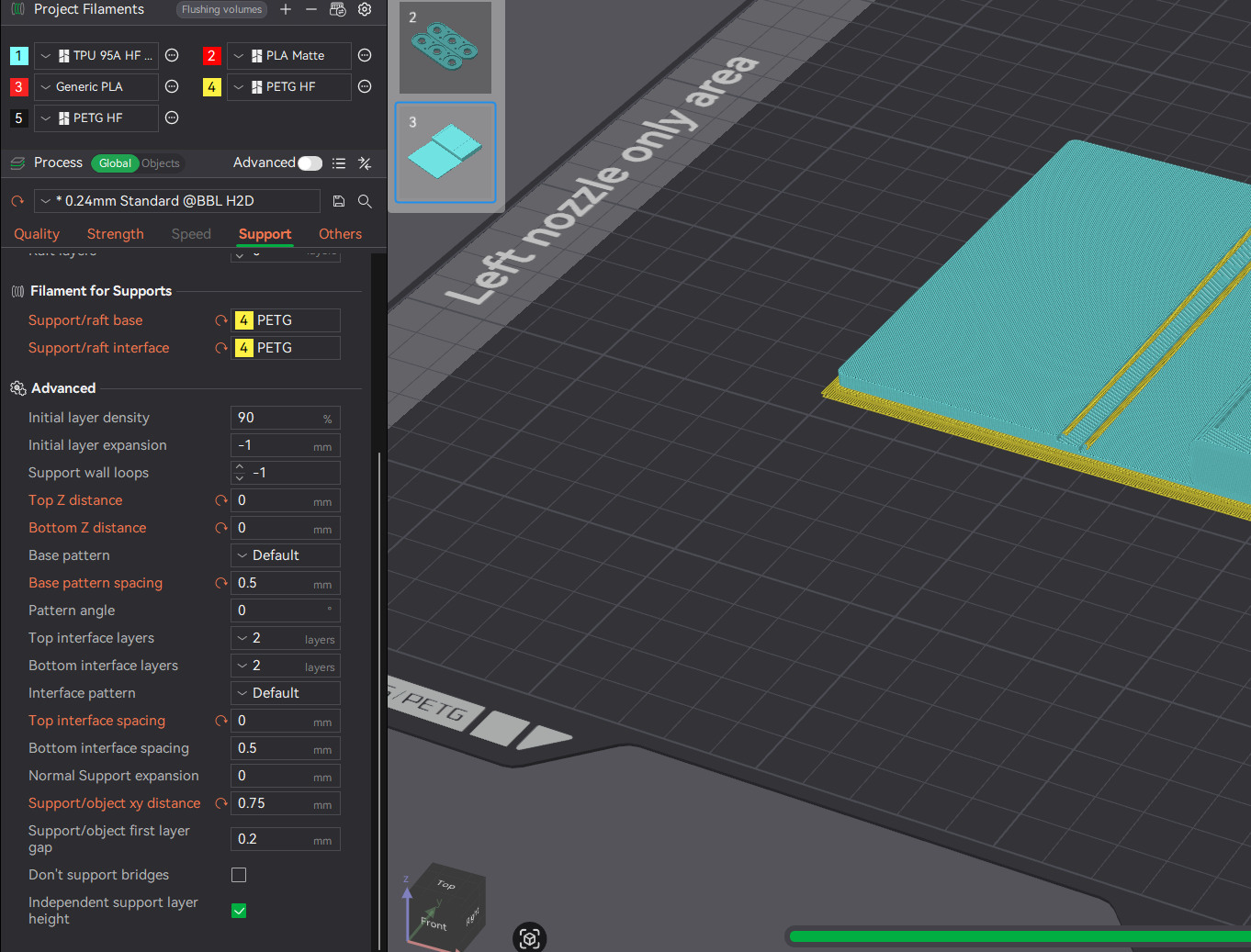Enable the Don't support bridges checkbox
The height and width of the screenshot is (952, 1251).
tap(239, 875)
